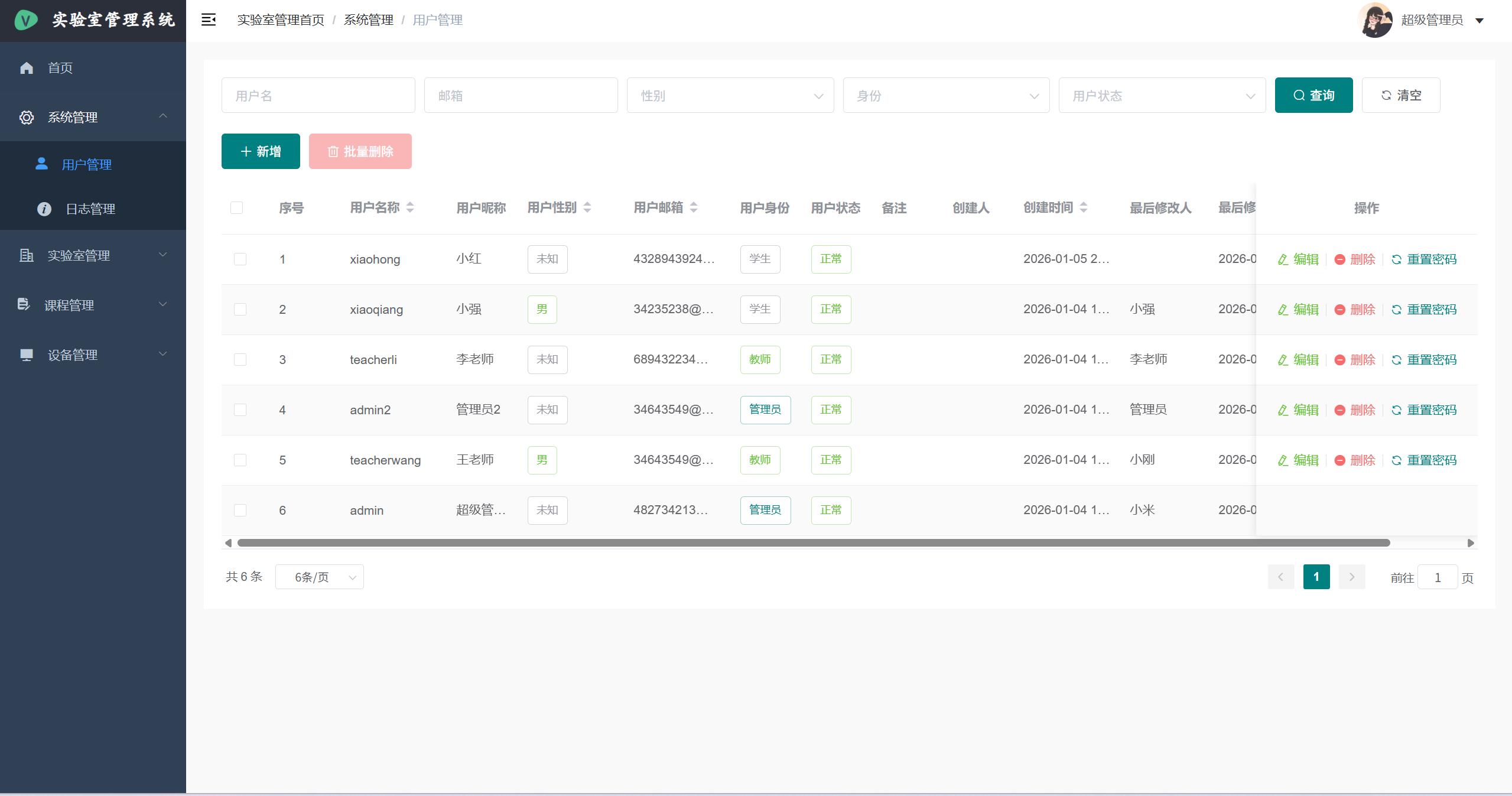Screen dimensions: 1512x796
Task: Check the checkbox for row teacherwang
Action: (x=240, y=460)
